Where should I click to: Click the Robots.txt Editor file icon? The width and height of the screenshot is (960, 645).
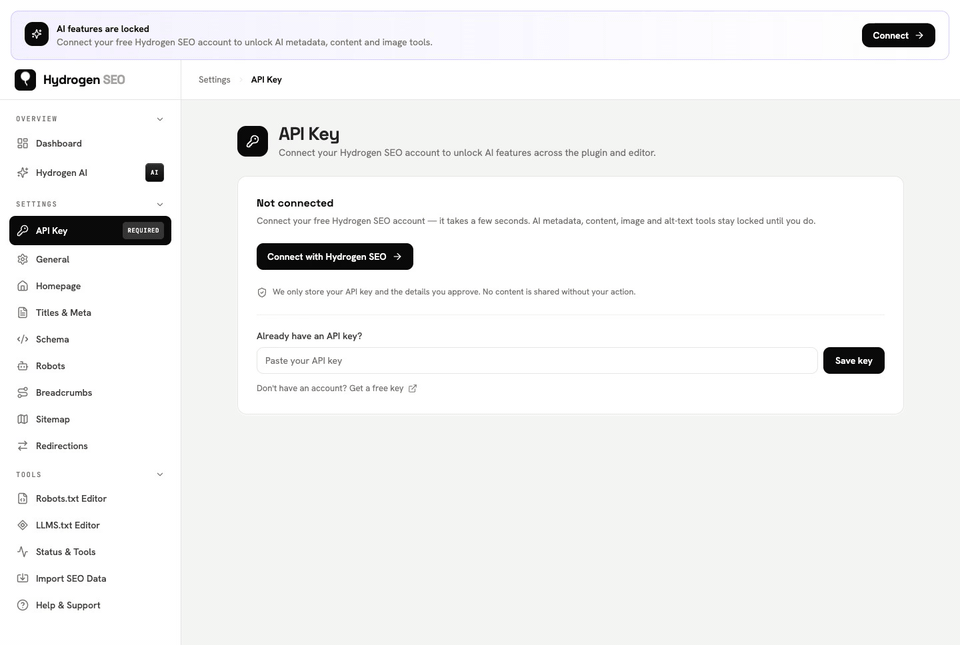coord(23,499)
